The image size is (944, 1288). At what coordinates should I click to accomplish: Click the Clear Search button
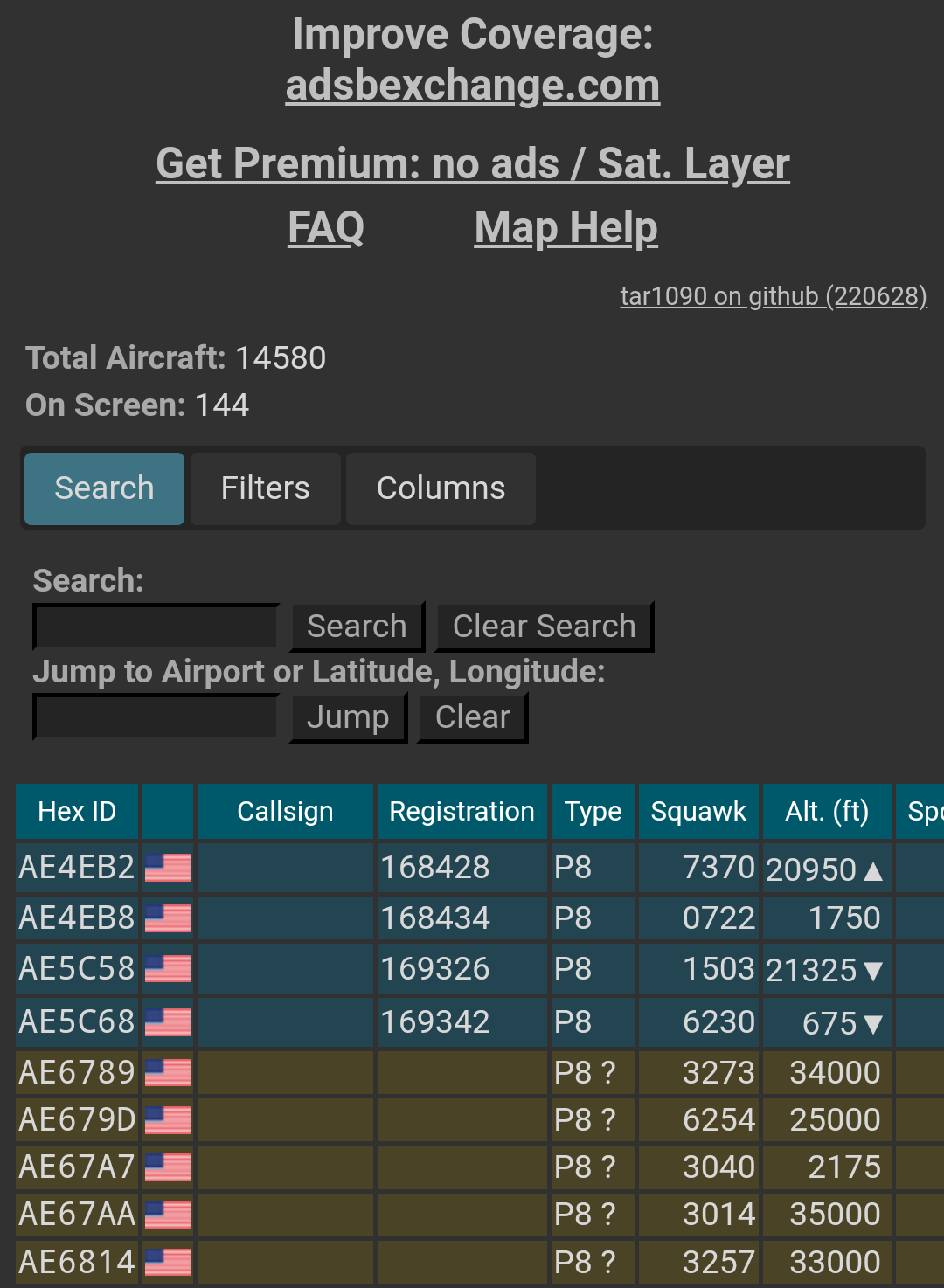[x=545, y=627]
